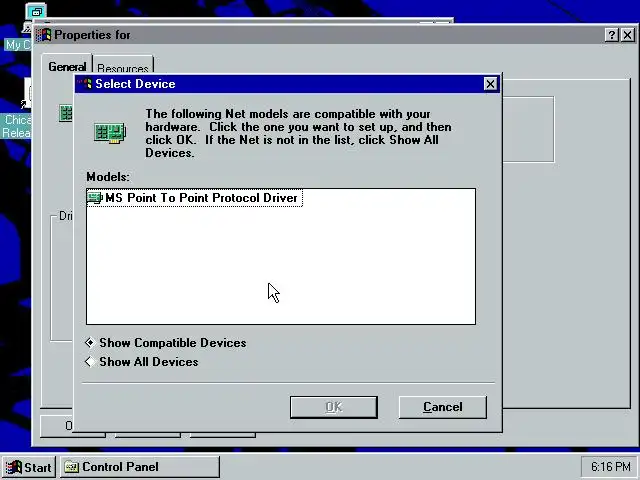This screenshot has height=480, width=640.
Task: Select MS Point To Point Protocol Driver entry
Action: [195, 198]
